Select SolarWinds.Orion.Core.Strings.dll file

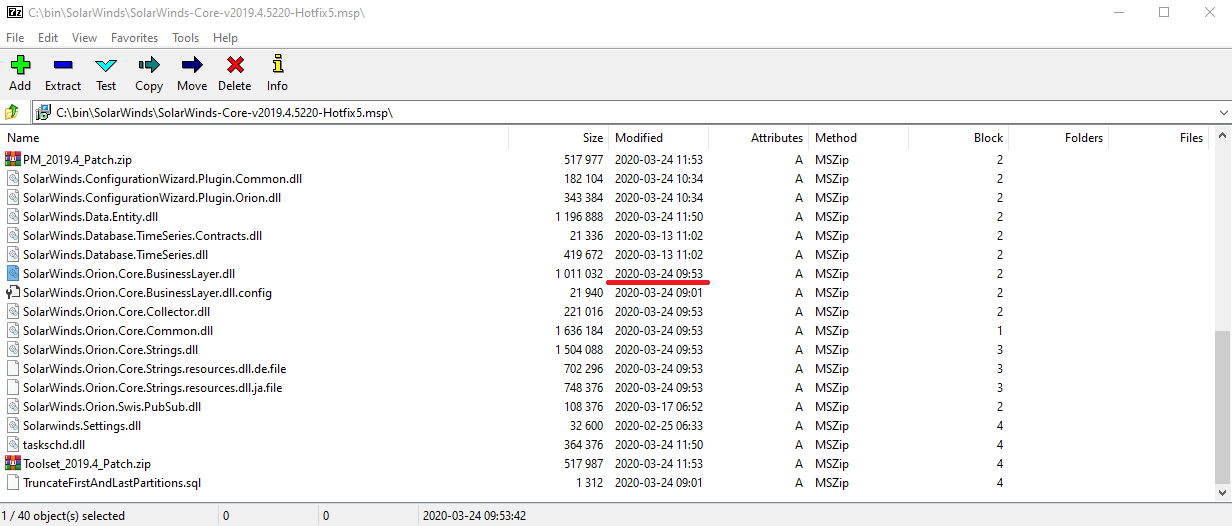[110, 349]
